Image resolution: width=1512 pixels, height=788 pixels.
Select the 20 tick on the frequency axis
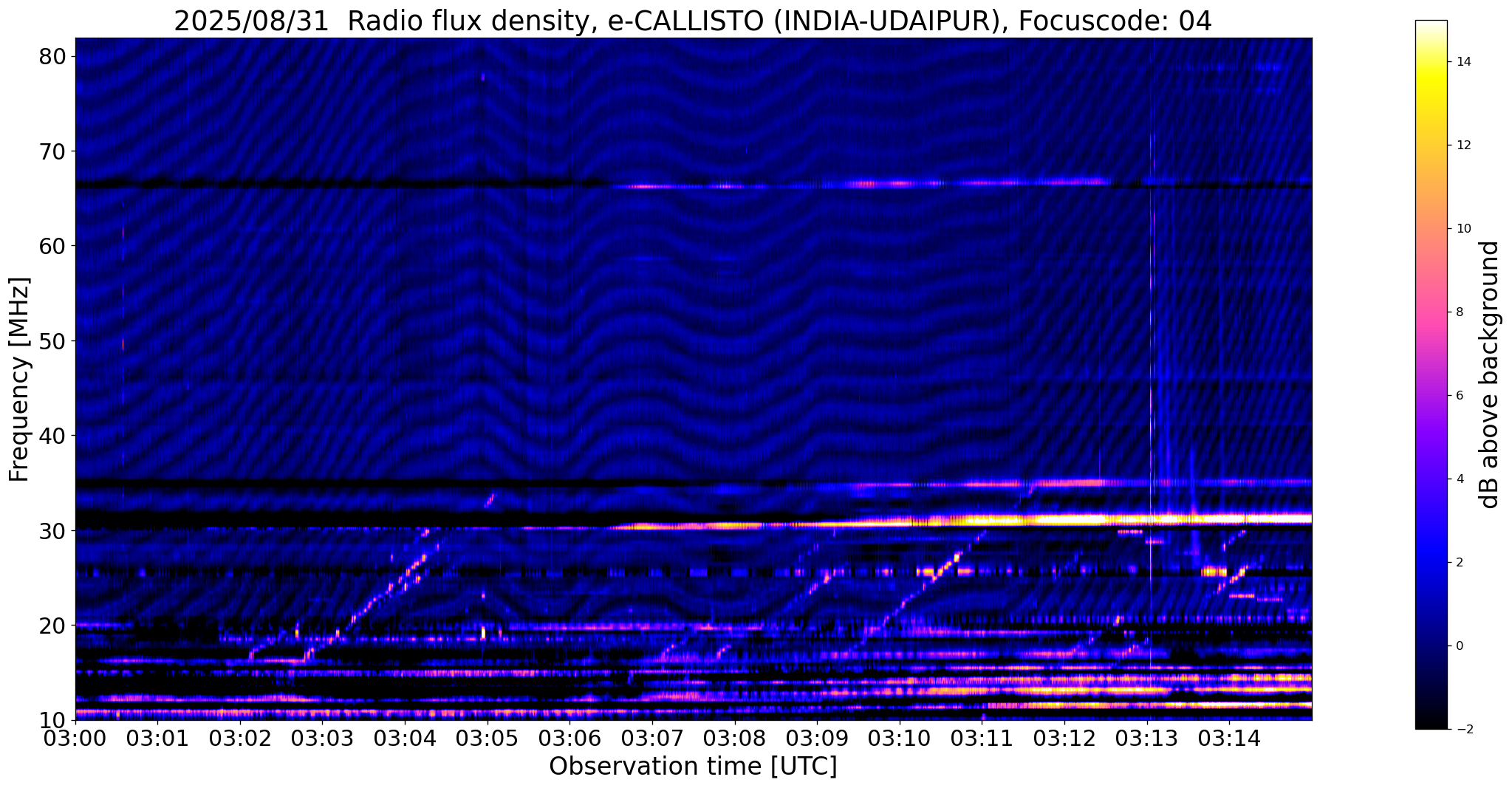coord(52,626)
